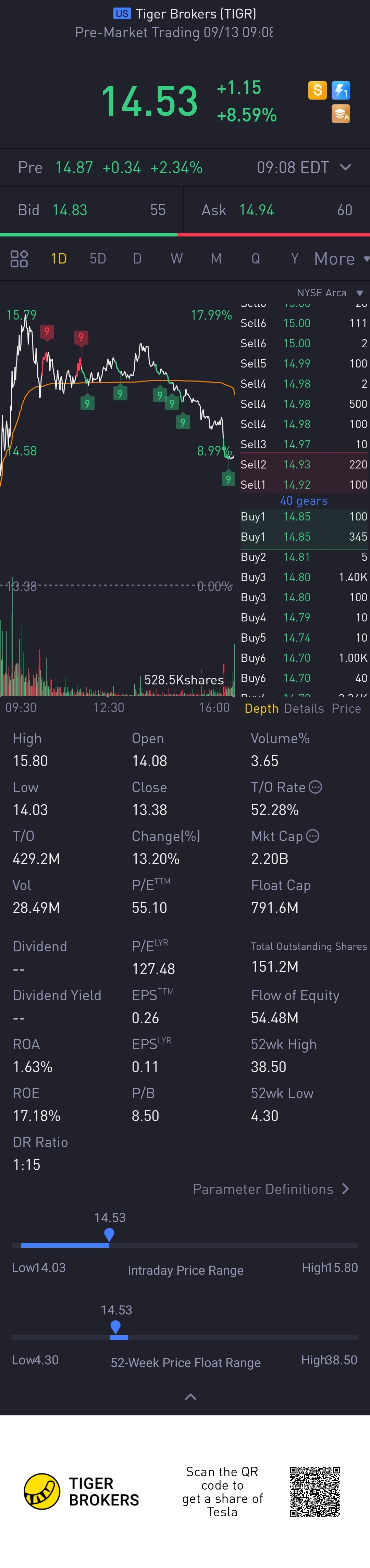
Task: Tap the Buy5 14.74 order row
Action: pyautogui.click(x=304, y=637)
